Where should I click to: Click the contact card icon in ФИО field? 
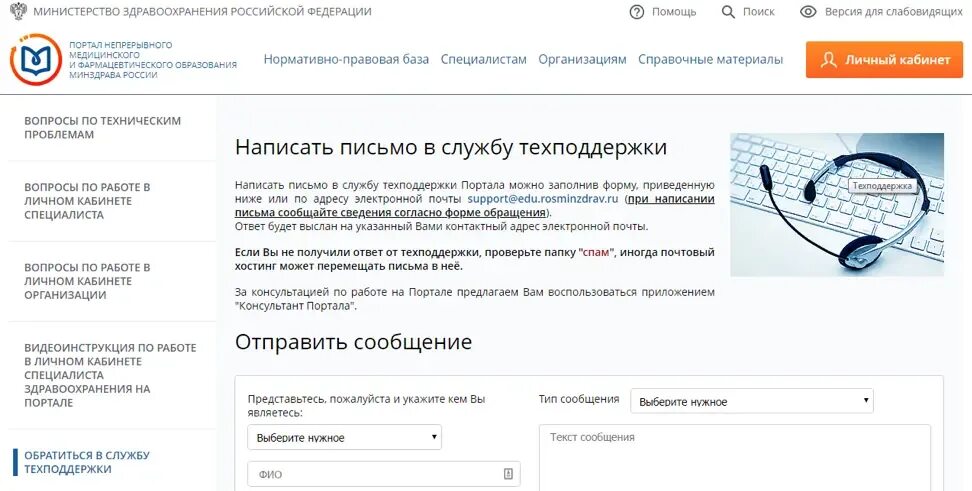508,474
